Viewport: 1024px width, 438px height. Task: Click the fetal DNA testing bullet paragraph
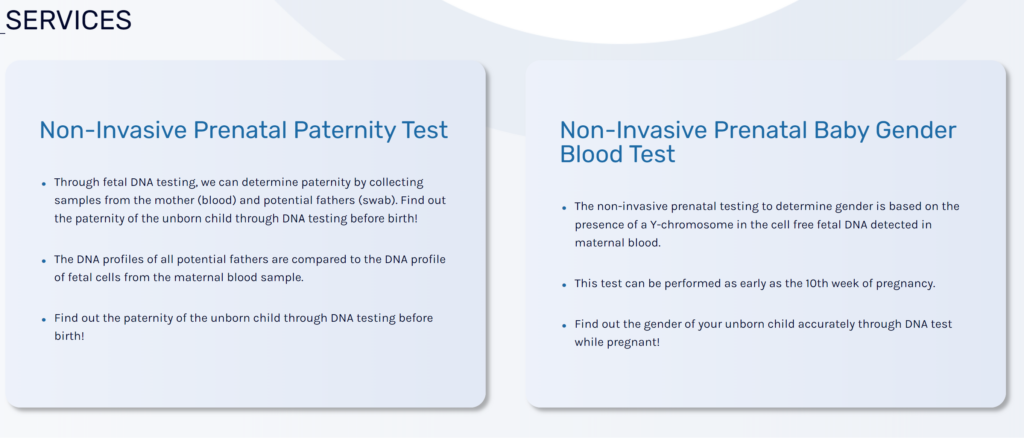point(250,200)
